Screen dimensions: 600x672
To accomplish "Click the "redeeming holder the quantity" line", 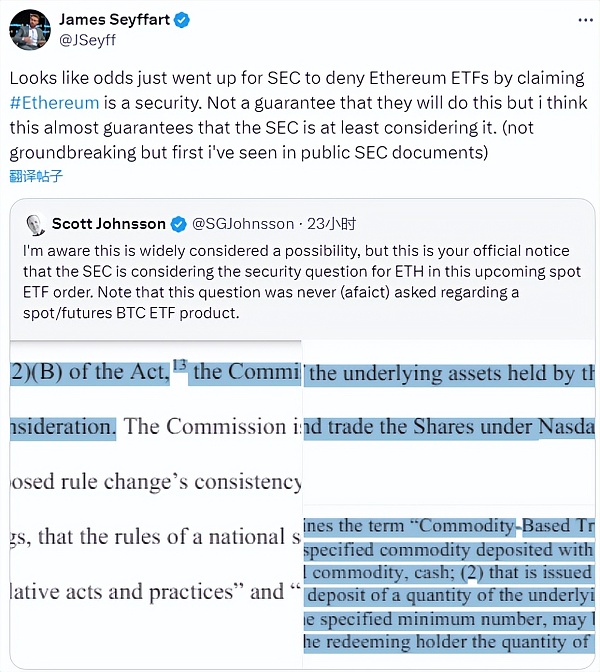I will tap(450, 642).
